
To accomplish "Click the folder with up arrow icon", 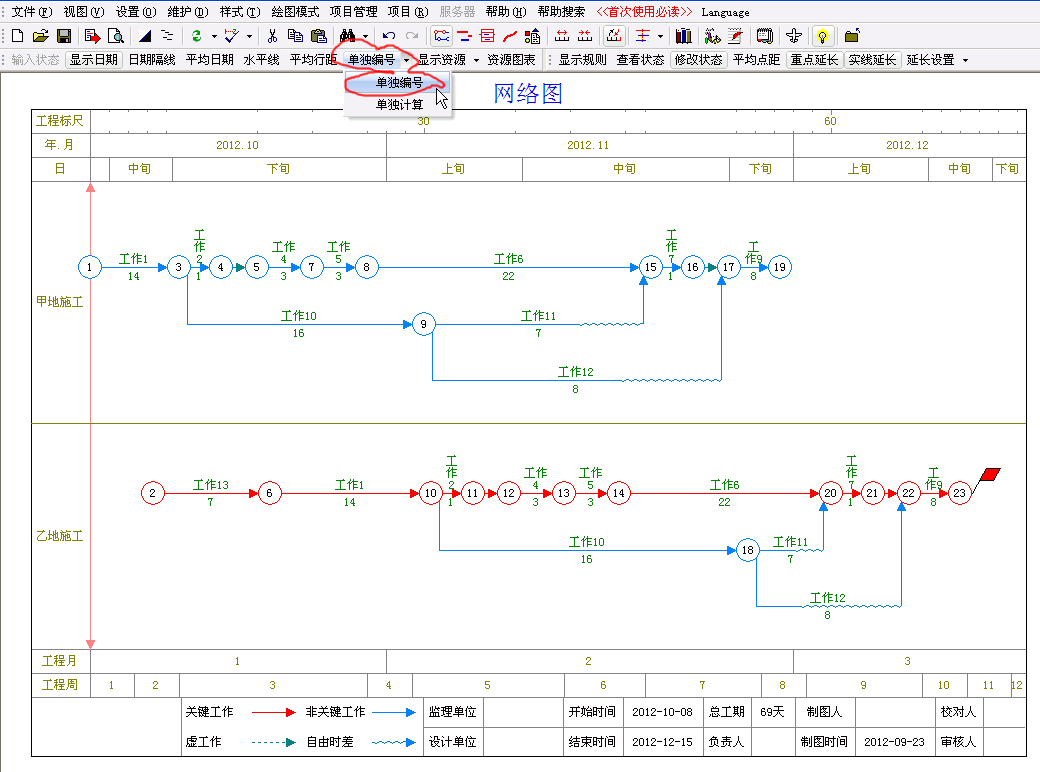I will (852, 36).
